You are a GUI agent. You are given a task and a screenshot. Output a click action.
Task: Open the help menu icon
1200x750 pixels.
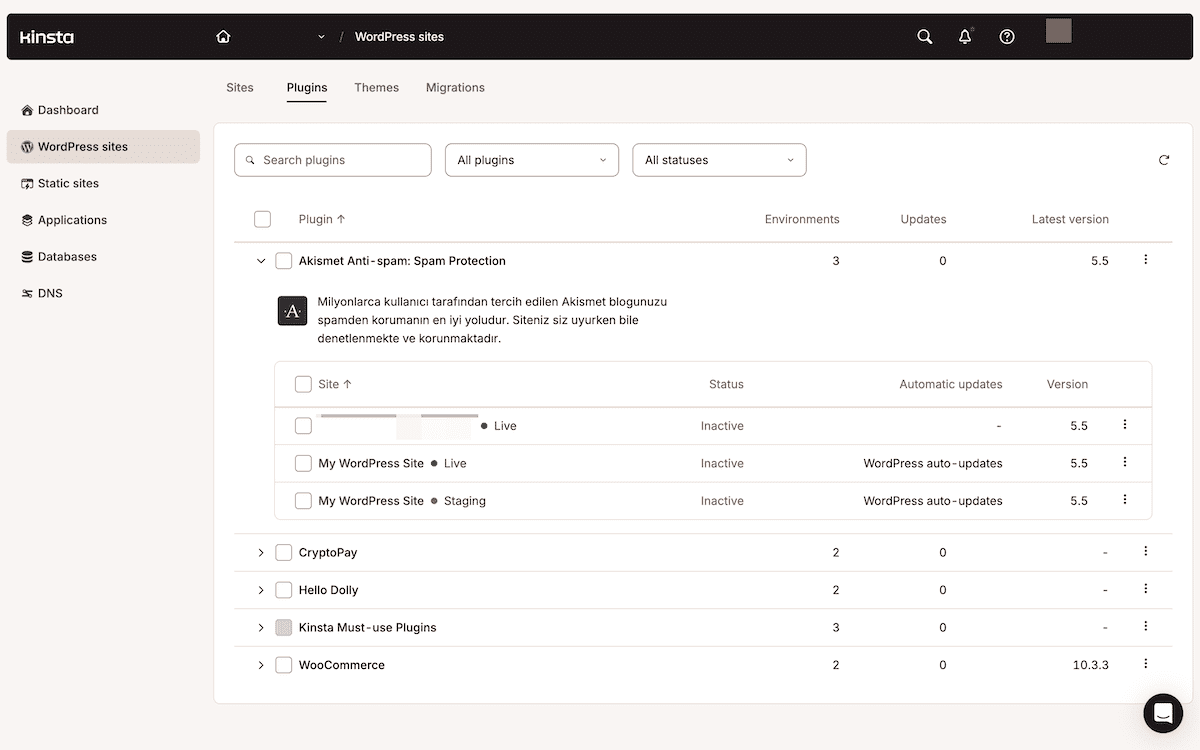[x=1006, y=36]
